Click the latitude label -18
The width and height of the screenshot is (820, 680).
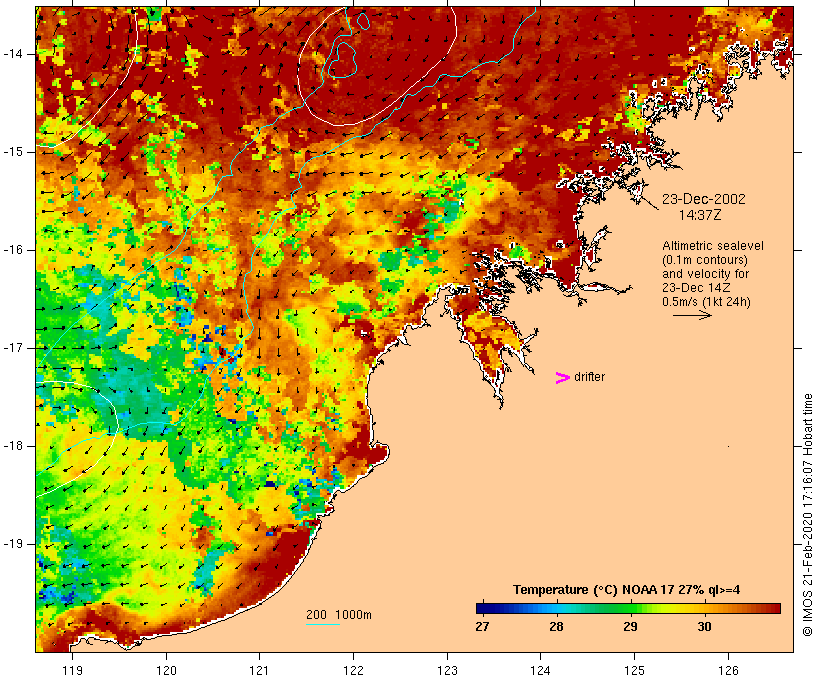coord(13,446)
